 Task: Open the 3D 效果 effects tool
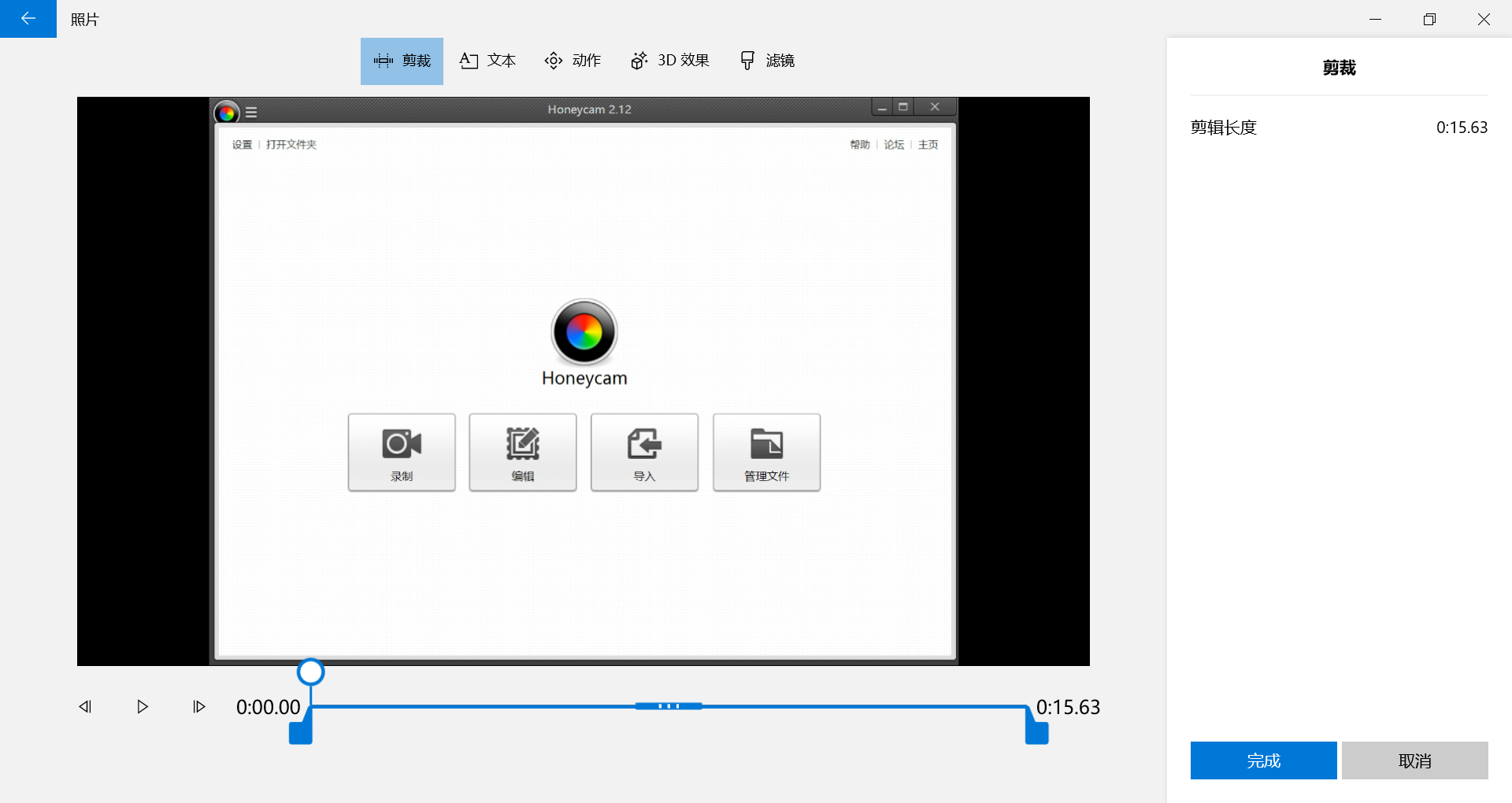[670, 61]
